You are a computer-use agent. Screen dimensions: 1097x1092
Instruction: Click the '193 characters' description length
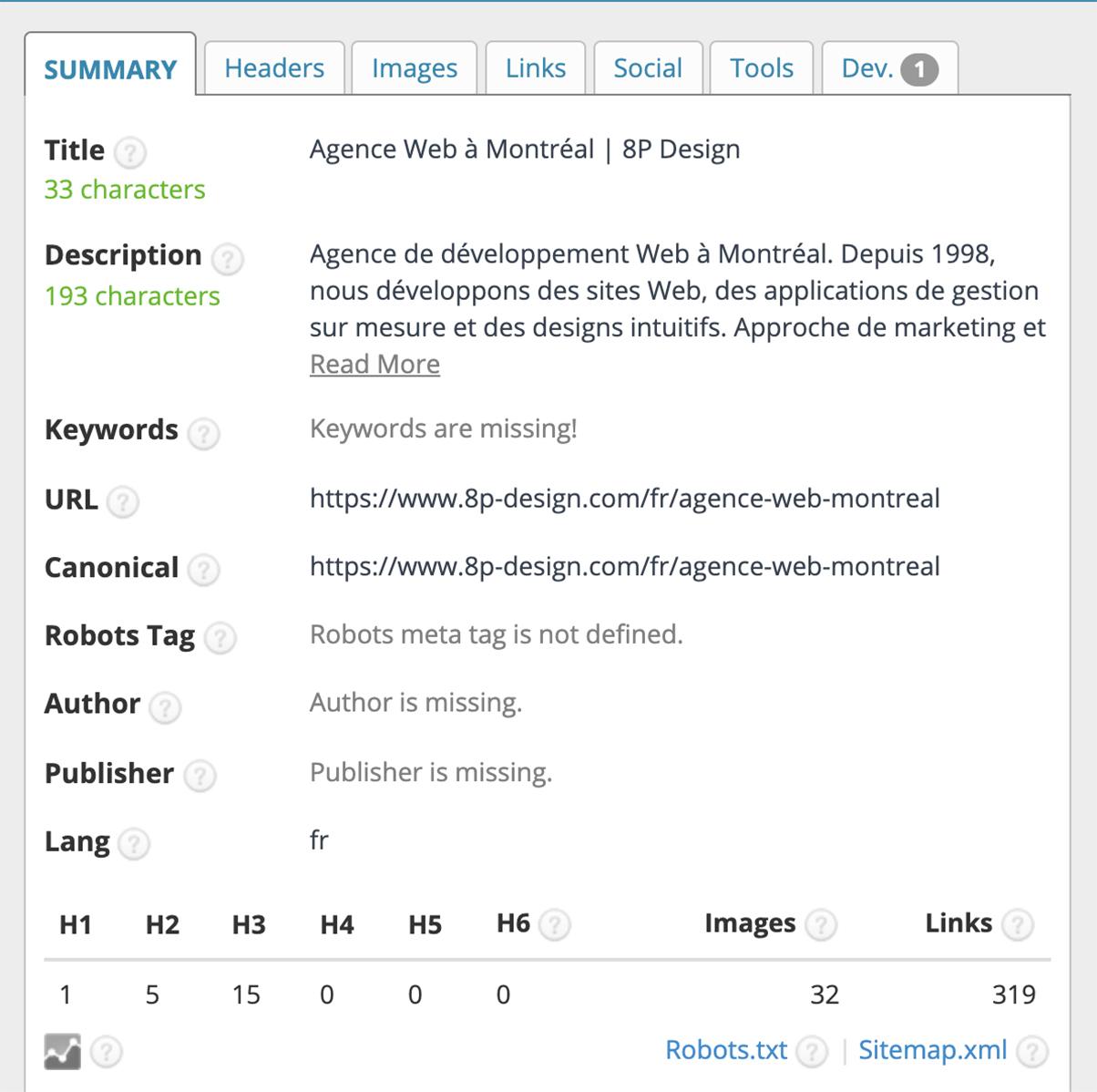tap(132, 296)
